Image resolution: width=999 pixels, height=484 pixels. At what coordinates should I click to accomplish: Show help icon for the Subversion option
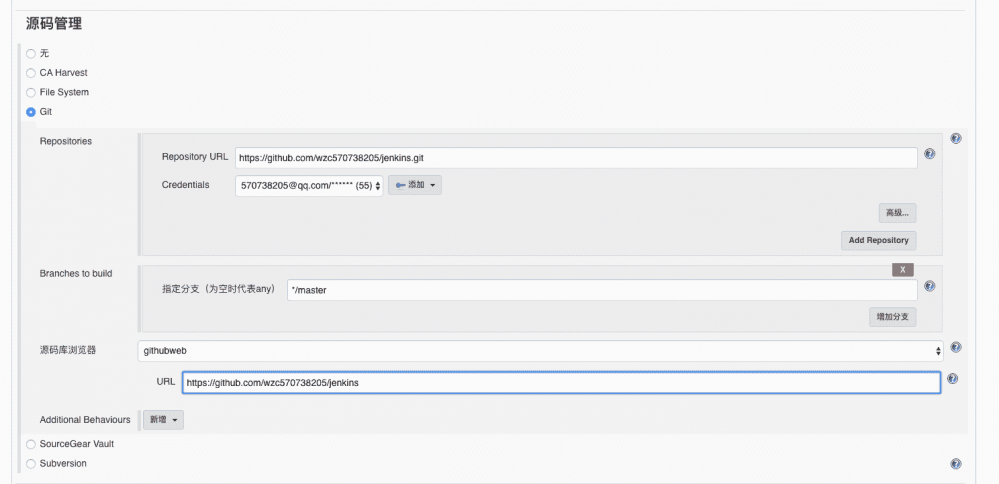point(955,464)
